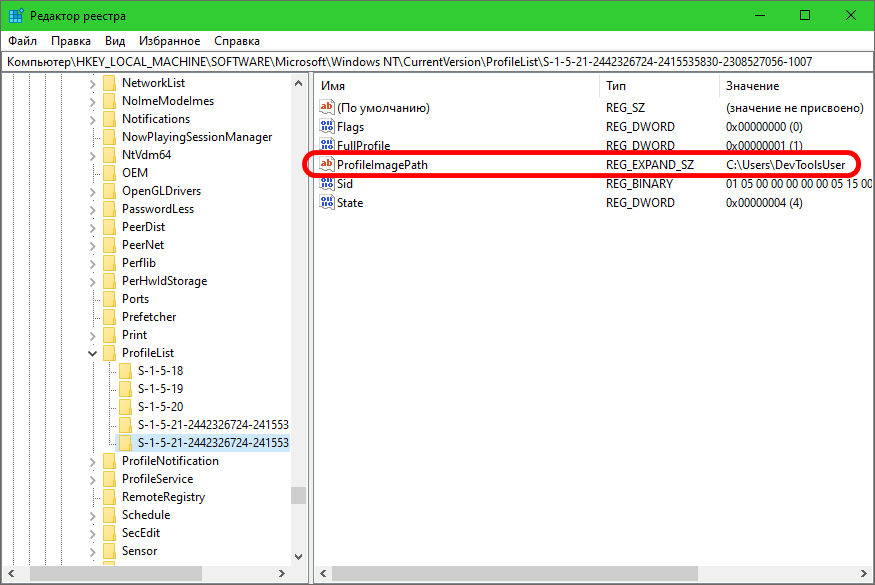This screenshot has width=875, height=585.
Task: Expand the ProfileNotification key
Action: [x=93, y=462]
